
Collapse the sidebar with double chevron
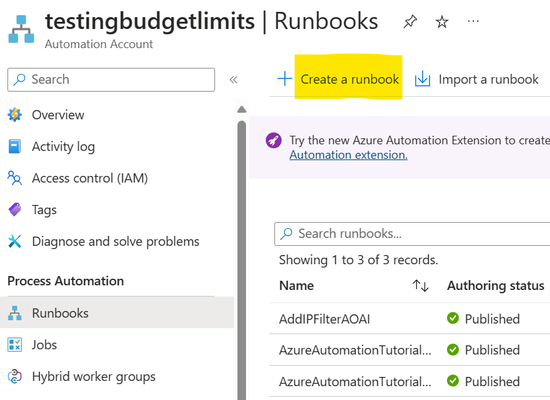click(234, 80)
